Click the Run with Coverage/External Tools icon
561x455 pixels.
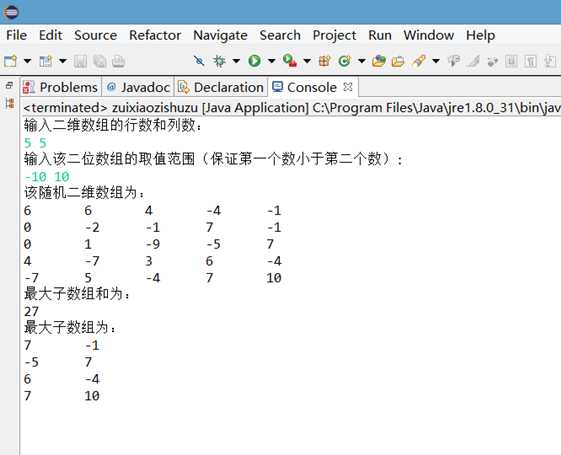(x=290, y=60)
